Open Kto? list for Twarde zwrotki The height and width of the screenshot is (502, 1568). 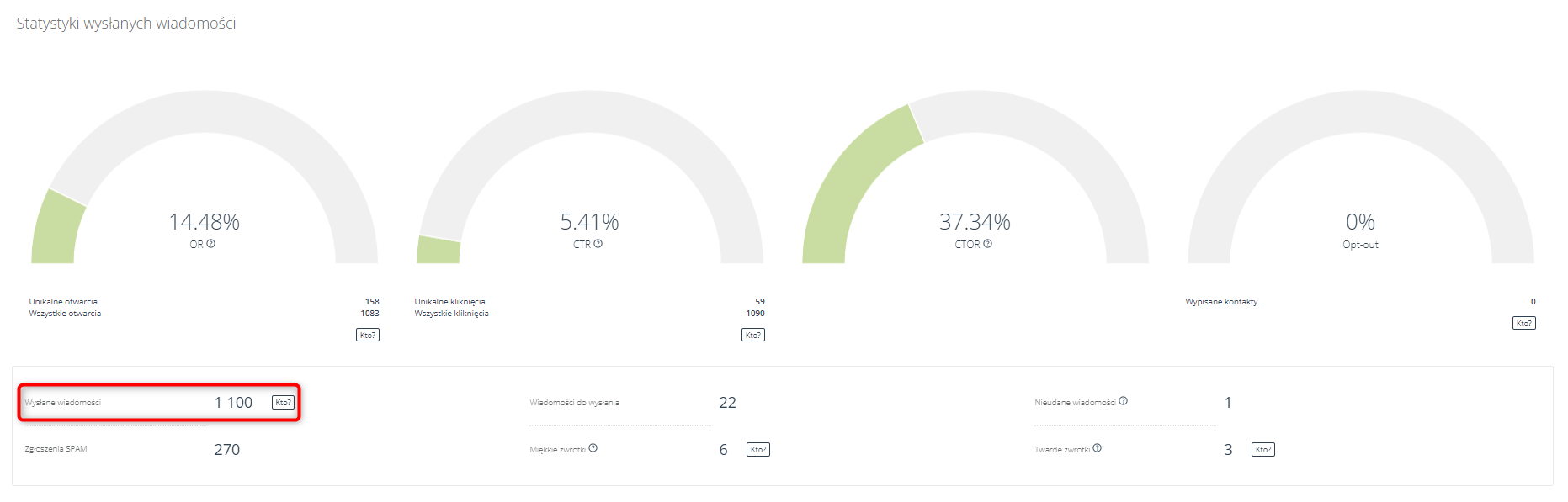click(x=1263, y=450)
